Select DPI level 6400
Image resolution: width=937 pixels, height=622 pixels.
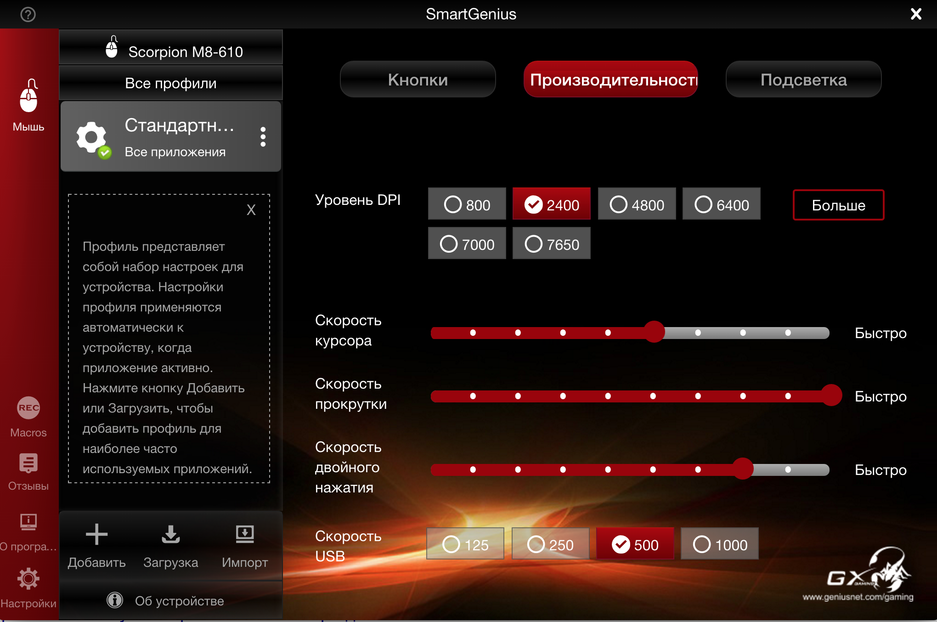721,204
